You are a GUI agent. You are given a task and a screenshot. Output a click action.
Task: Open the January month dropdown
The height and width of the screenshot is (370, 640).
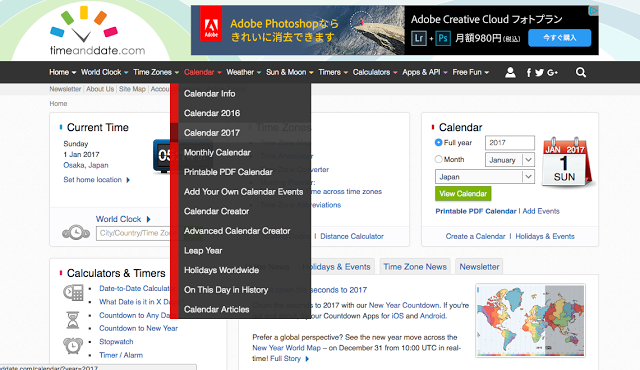(x=509, y=160)
